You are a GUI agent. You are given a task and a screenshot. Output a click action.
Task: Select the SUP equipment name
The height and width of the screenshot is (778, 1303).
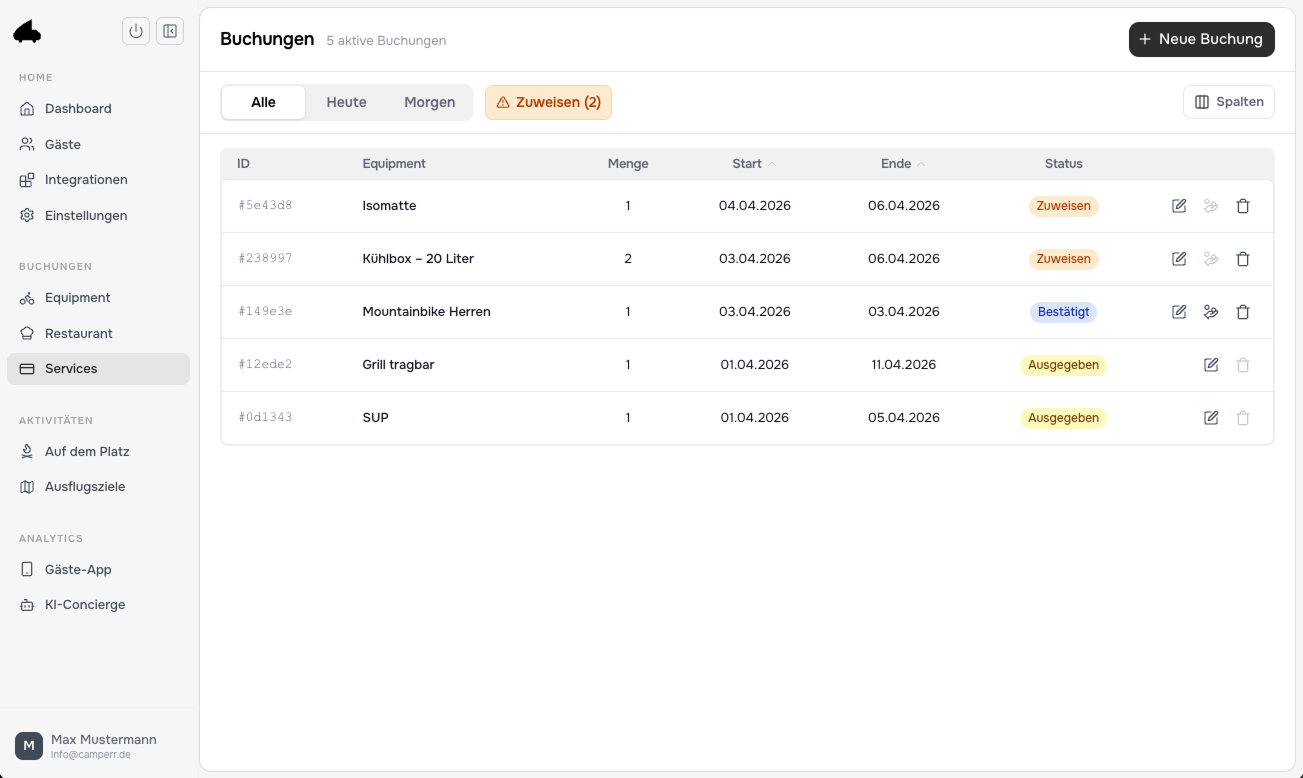(x=375, y=418)
